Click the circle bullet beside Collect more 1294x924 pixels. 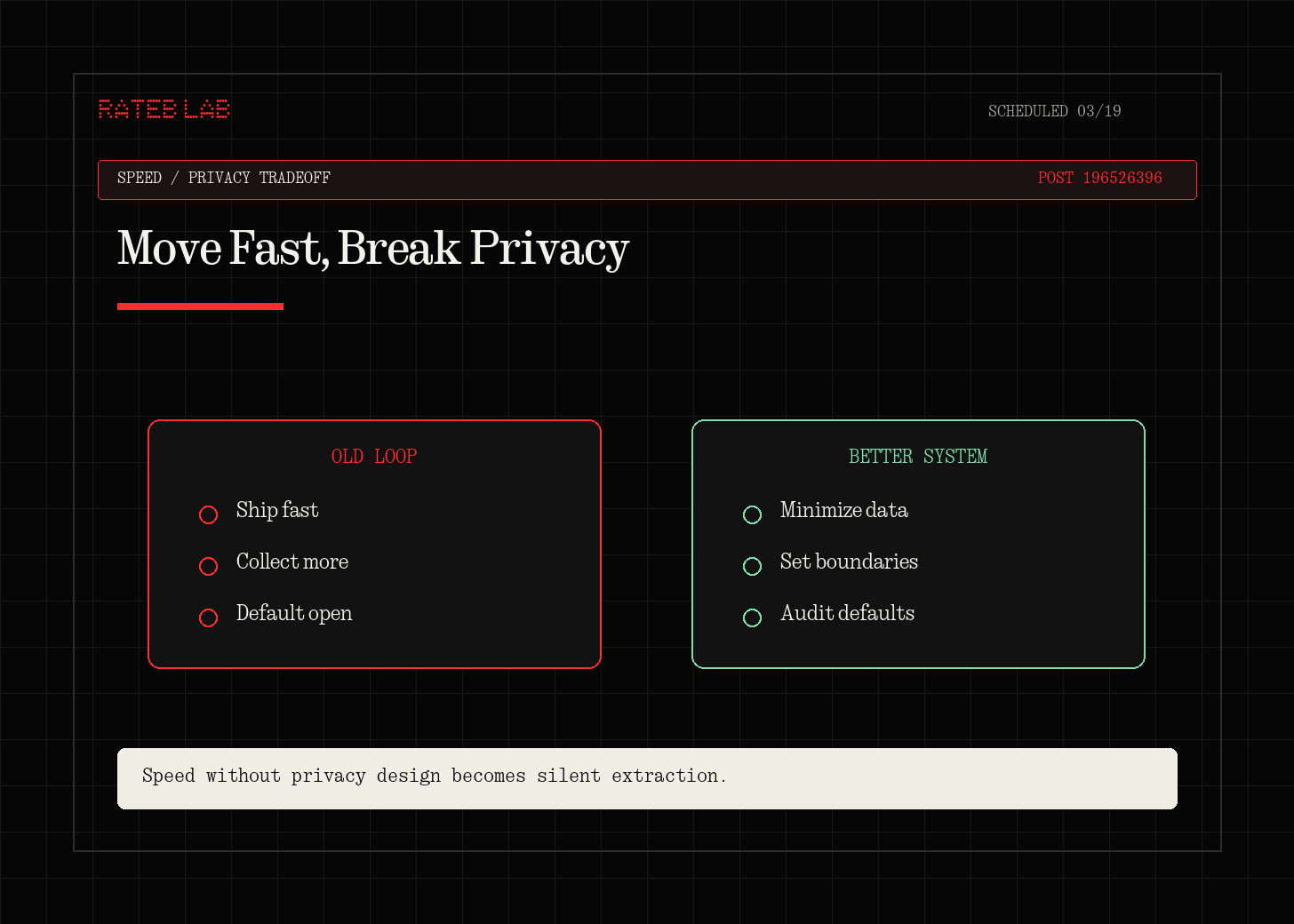pyautogui.click(x=208, y=566)
